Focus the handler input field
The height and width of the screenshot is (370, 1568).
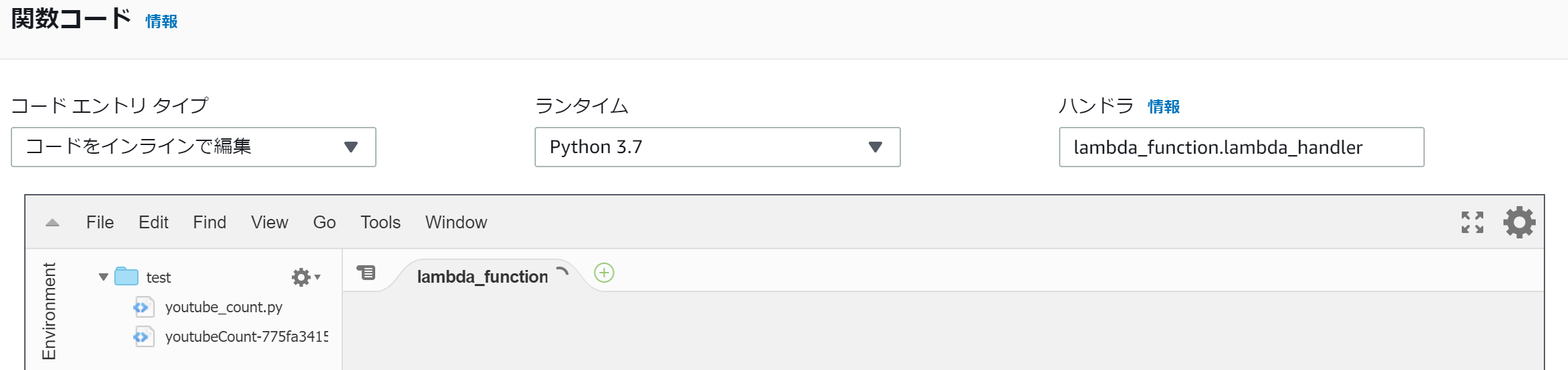click(x=1241, y=147)
